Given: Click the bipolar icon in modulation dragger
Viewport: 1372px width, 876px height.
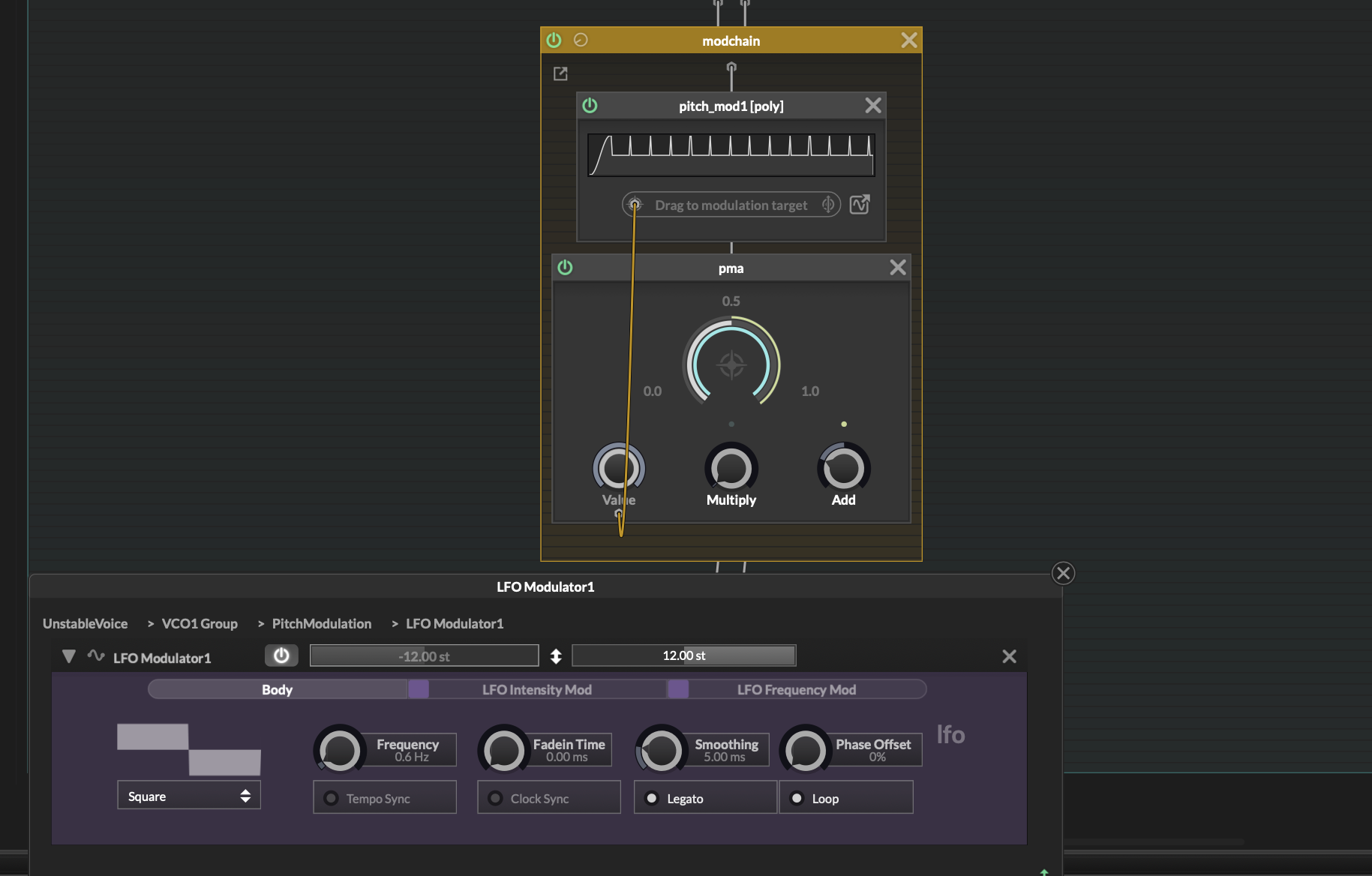Looking at the screenshot, I should [828, 205].
